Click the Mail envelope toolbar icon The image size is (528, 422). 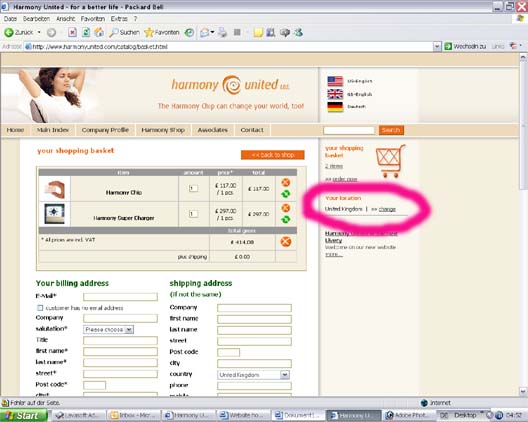click(204, 32)
